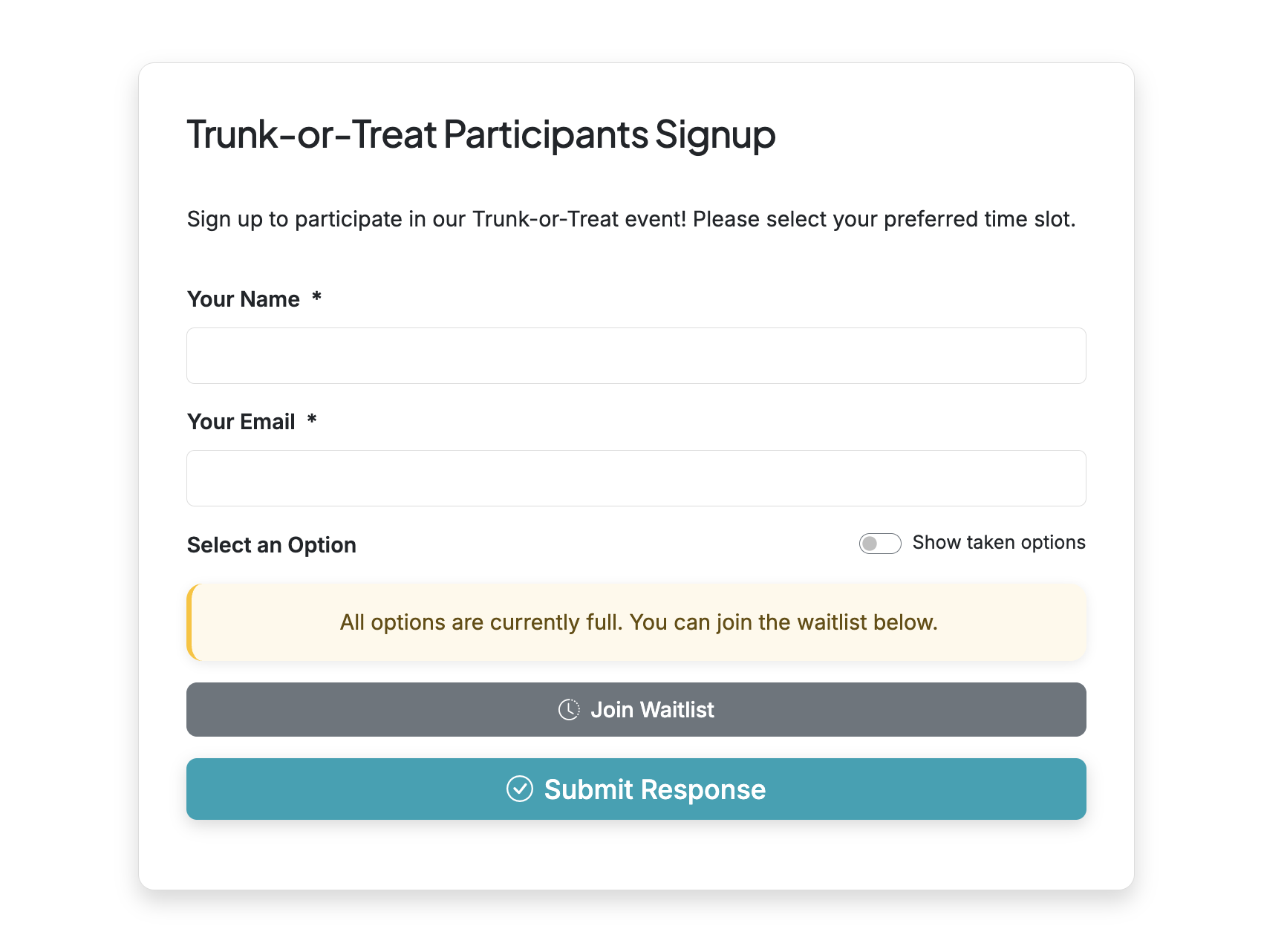Click the asterisk next to Your Email
The width and height of the screenshot is (1261, 952).
point(311,421)
